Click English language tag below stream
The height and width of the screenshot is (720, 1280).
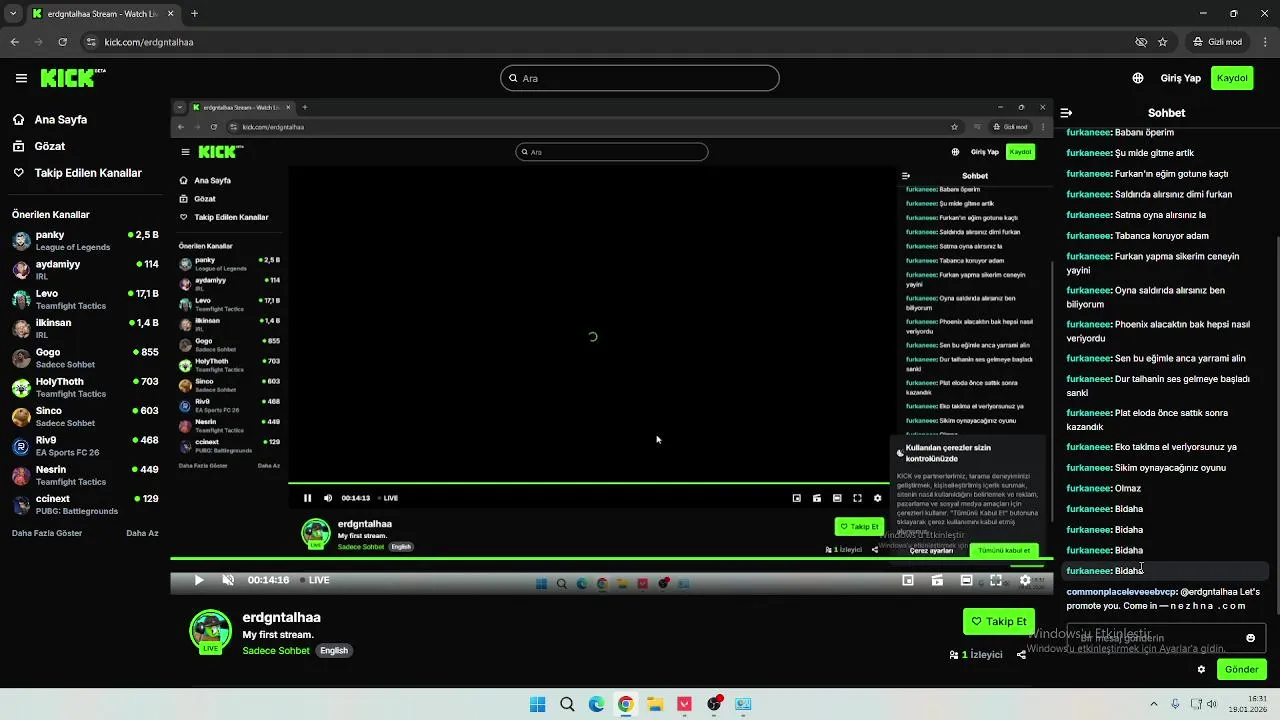click(x=334, y=651)
